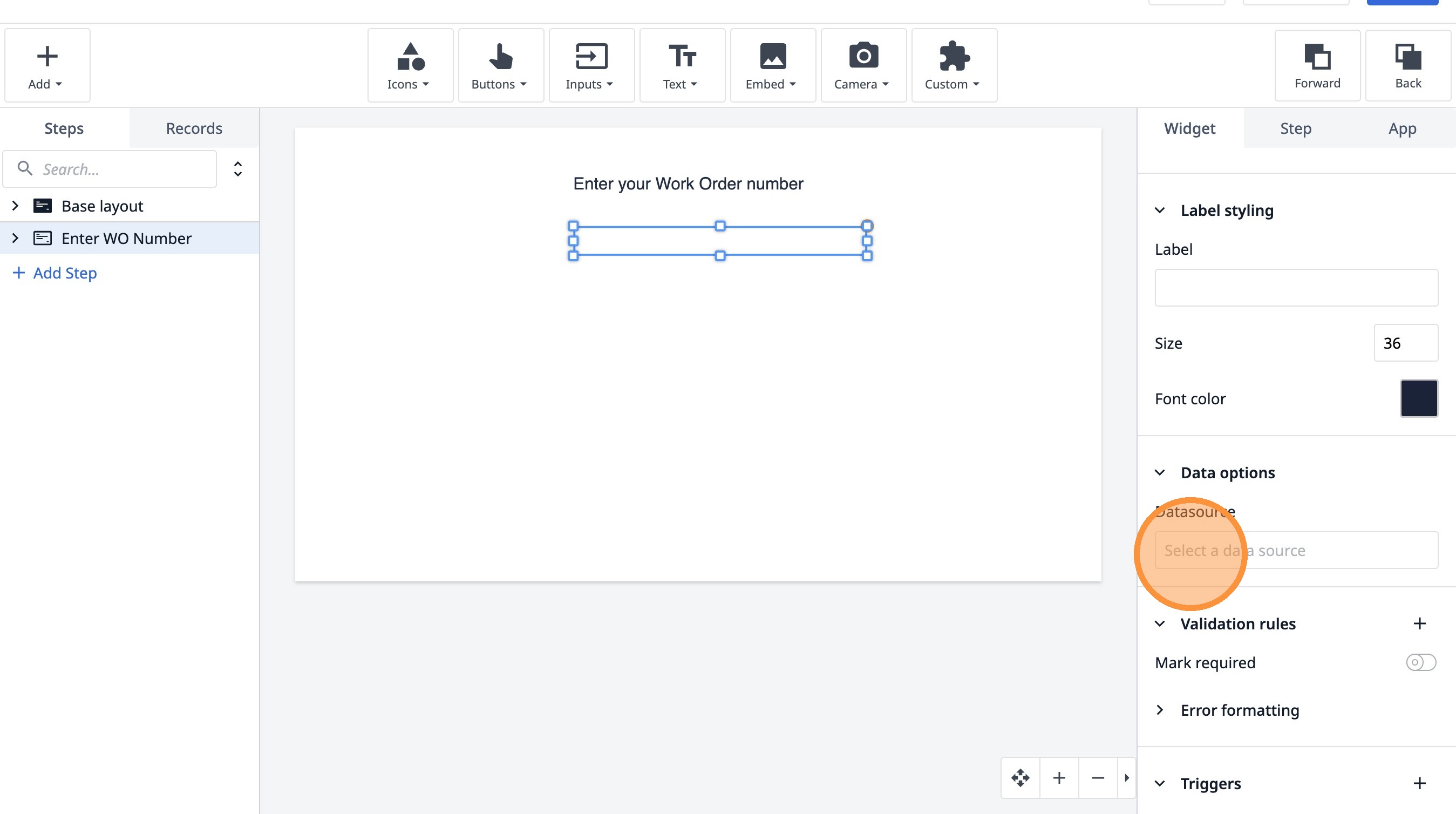Click the canvas pan/fit icon
This screenshot has width=1456, height=814.
click(x=1020, y=778)
